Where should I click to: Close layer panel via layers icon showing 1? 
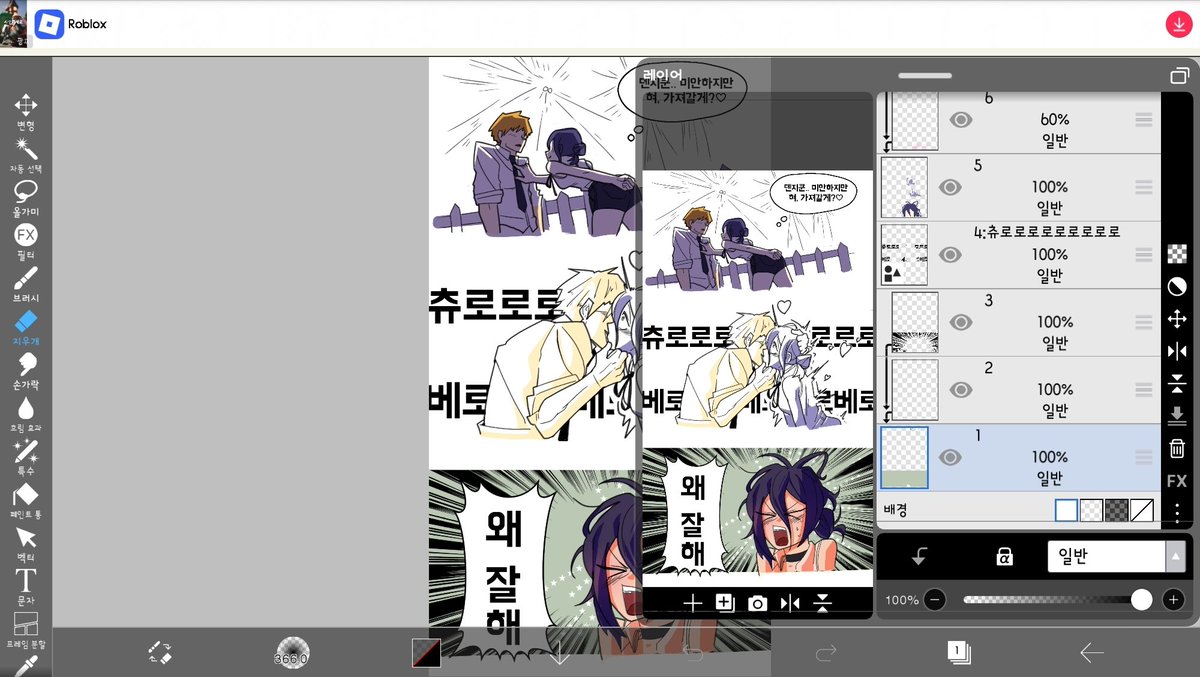(959, 653)
